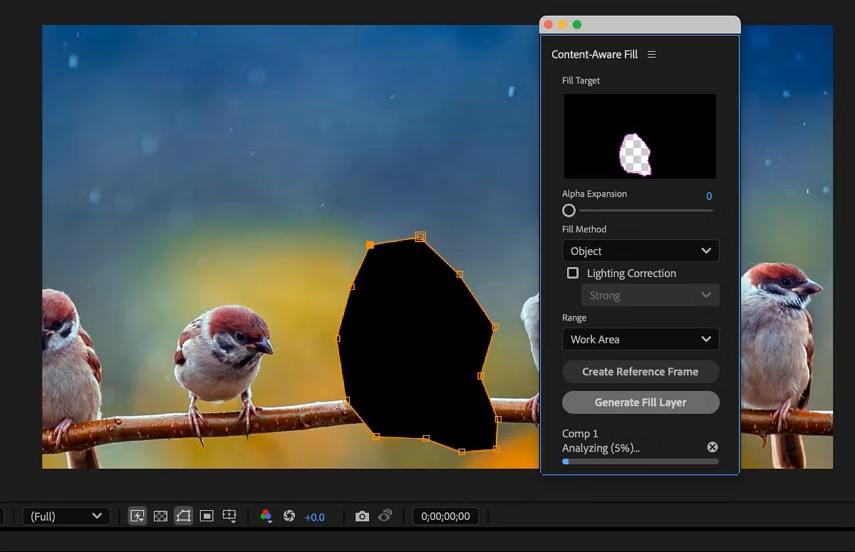Close the Content-Aware Fill window red button
Image resolution: width=855 pixels, height=552 pixels.
point(549,25)
